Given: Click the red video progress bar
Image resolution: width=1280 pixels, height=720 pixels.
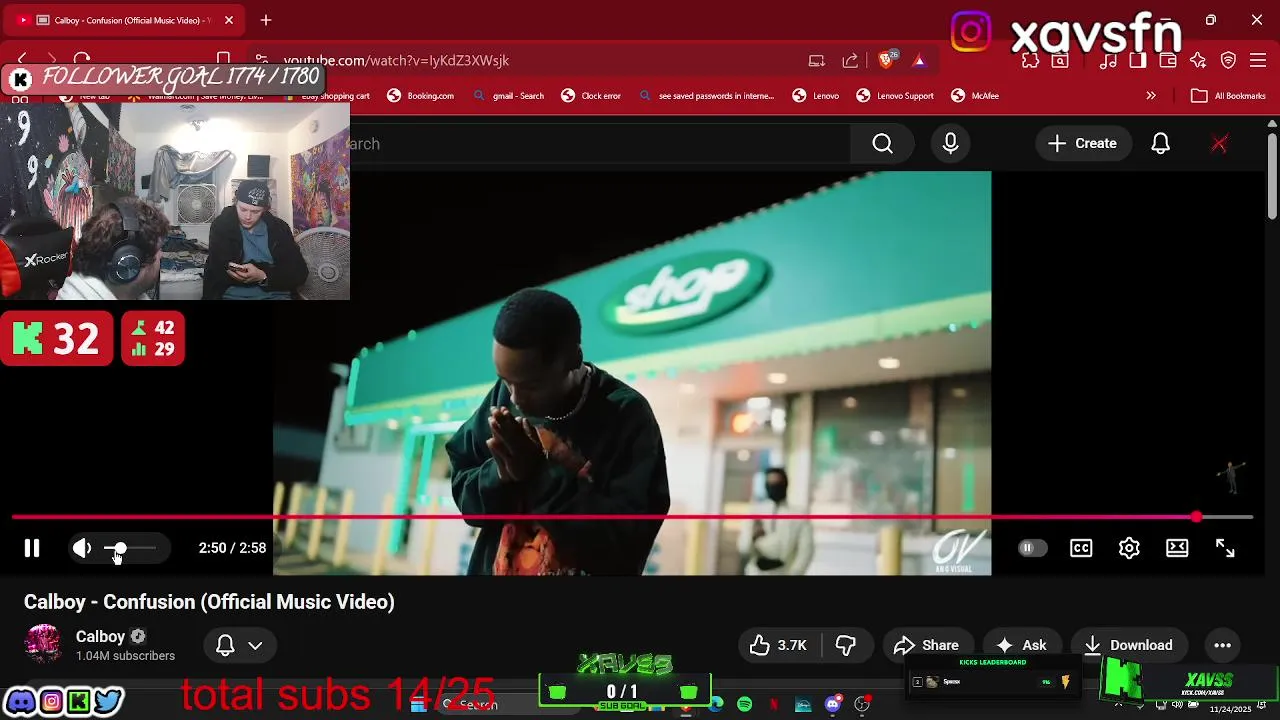Looking at the screenshot, I should [x=632, y=517].
